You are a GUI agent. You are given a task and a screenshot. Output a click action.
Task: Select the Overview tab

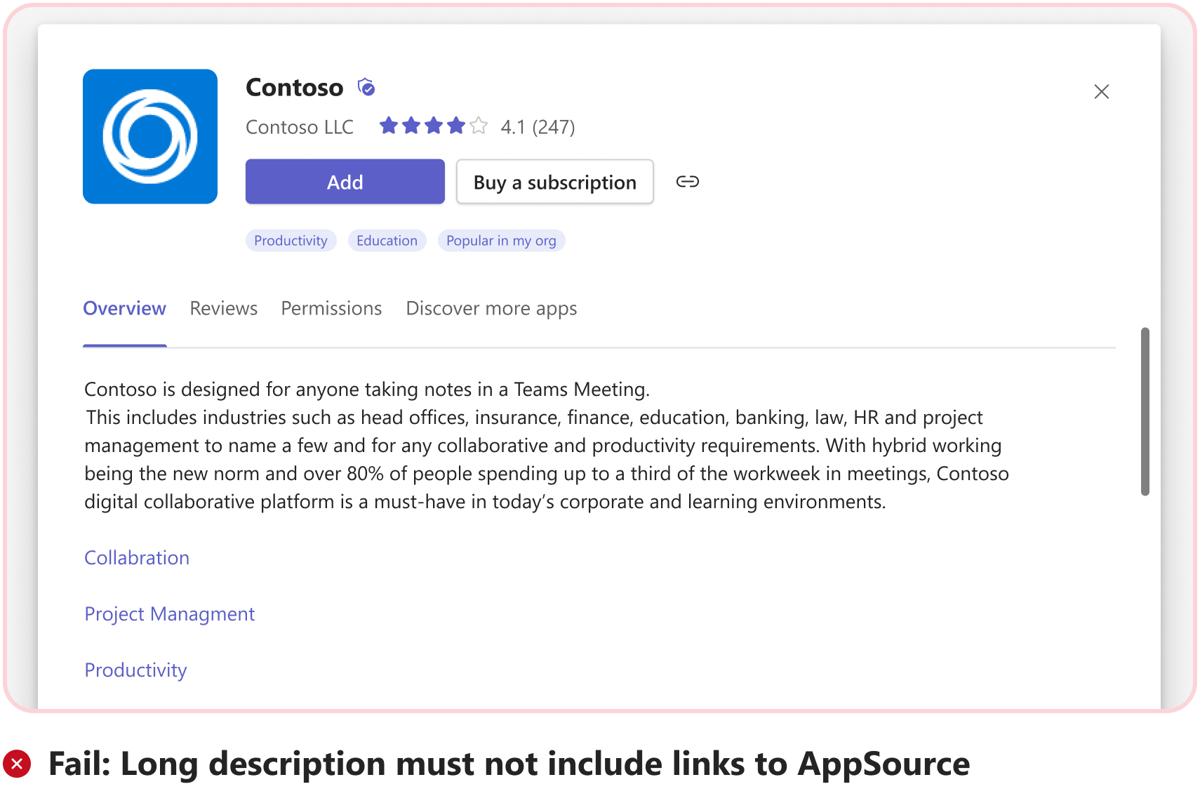coord(124,308)
